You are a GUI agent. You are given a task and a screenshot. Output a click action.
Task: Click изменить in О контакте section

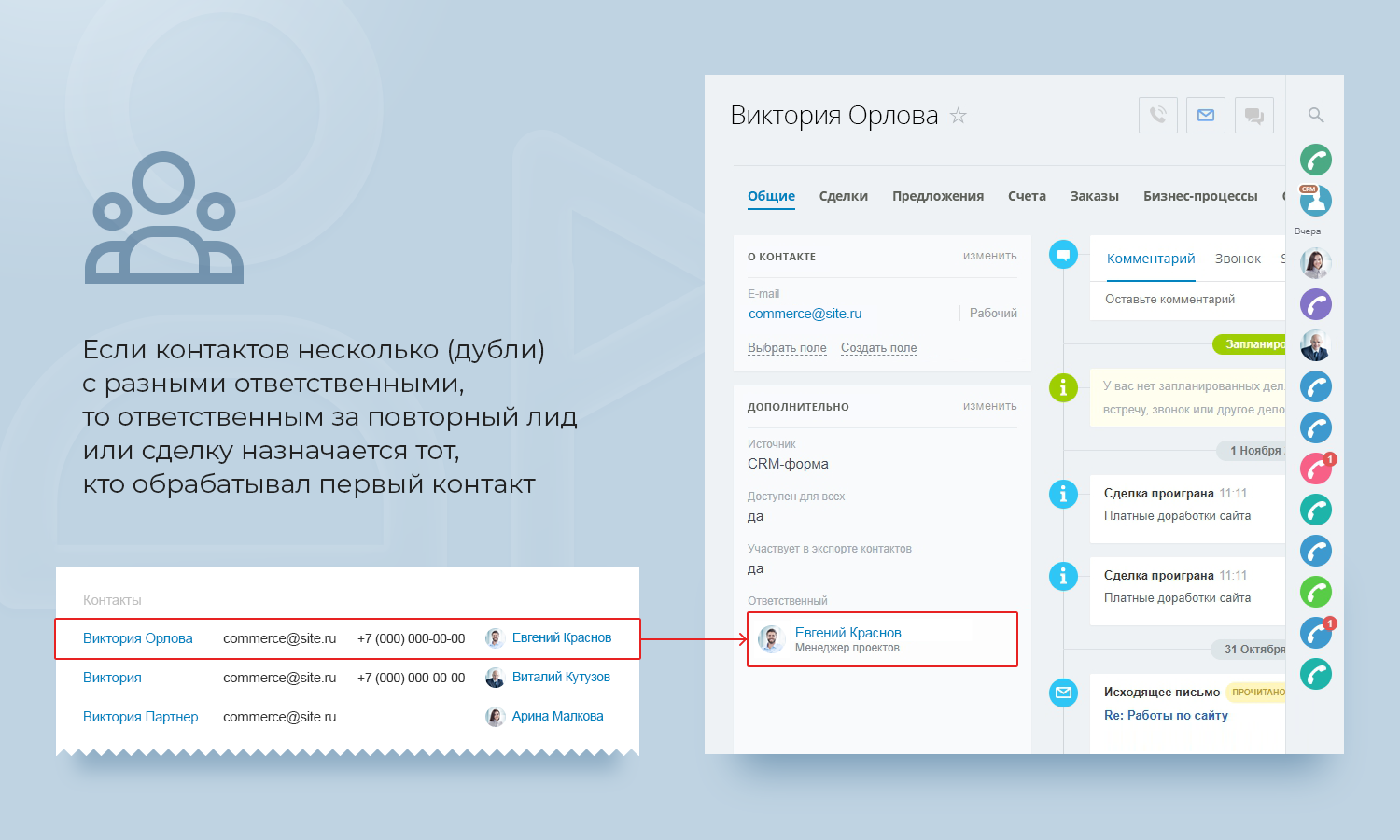[990, 256]
